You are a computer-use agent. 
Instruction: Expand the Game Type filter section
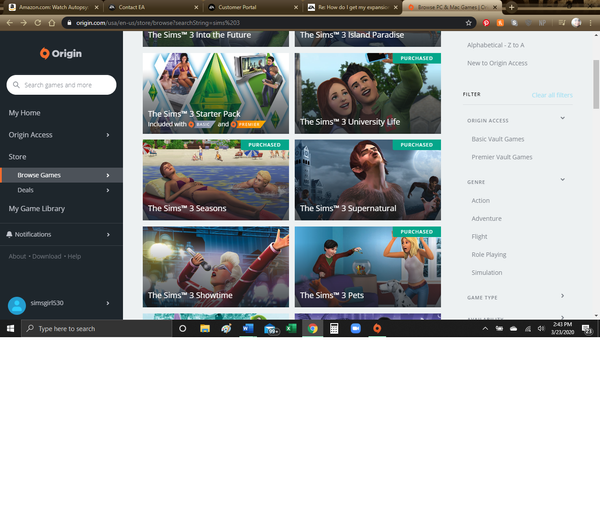tap(562, 296)
